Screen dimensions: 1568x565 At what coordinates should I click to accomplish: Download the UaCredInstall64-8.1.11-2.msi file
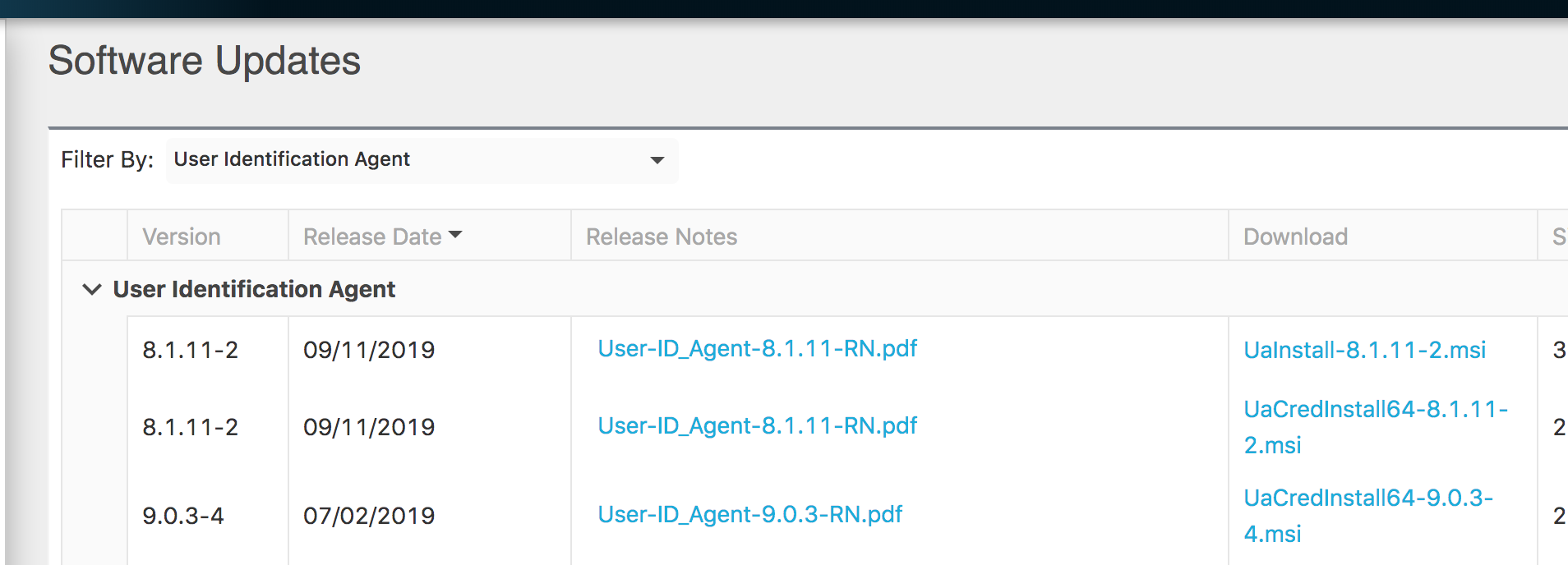[x=1375, y=410]
